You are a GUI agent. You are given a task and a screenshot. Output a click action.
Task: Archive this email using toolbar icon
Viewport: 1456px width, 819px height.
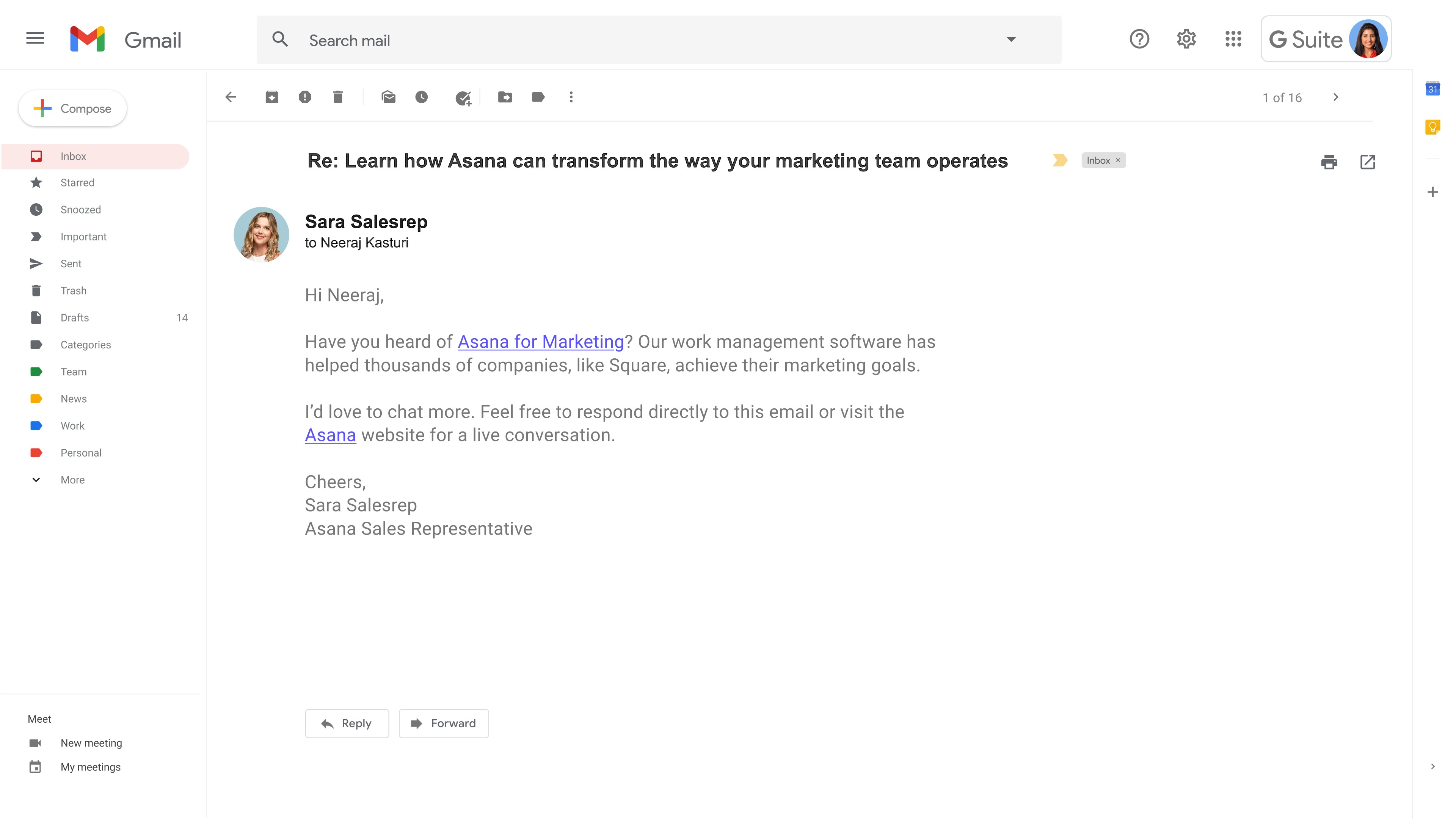[272, 97]
